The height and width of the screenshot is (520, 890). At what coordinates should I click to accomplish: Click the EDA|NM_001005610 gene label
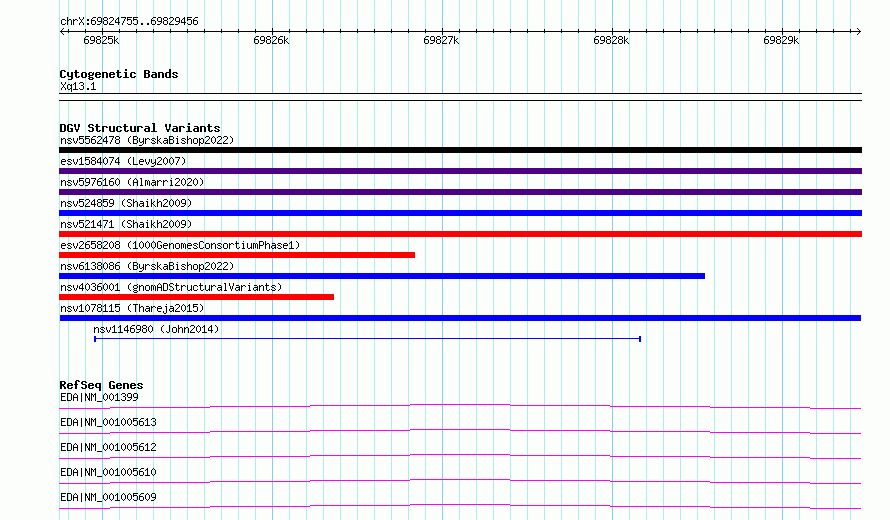108,472
